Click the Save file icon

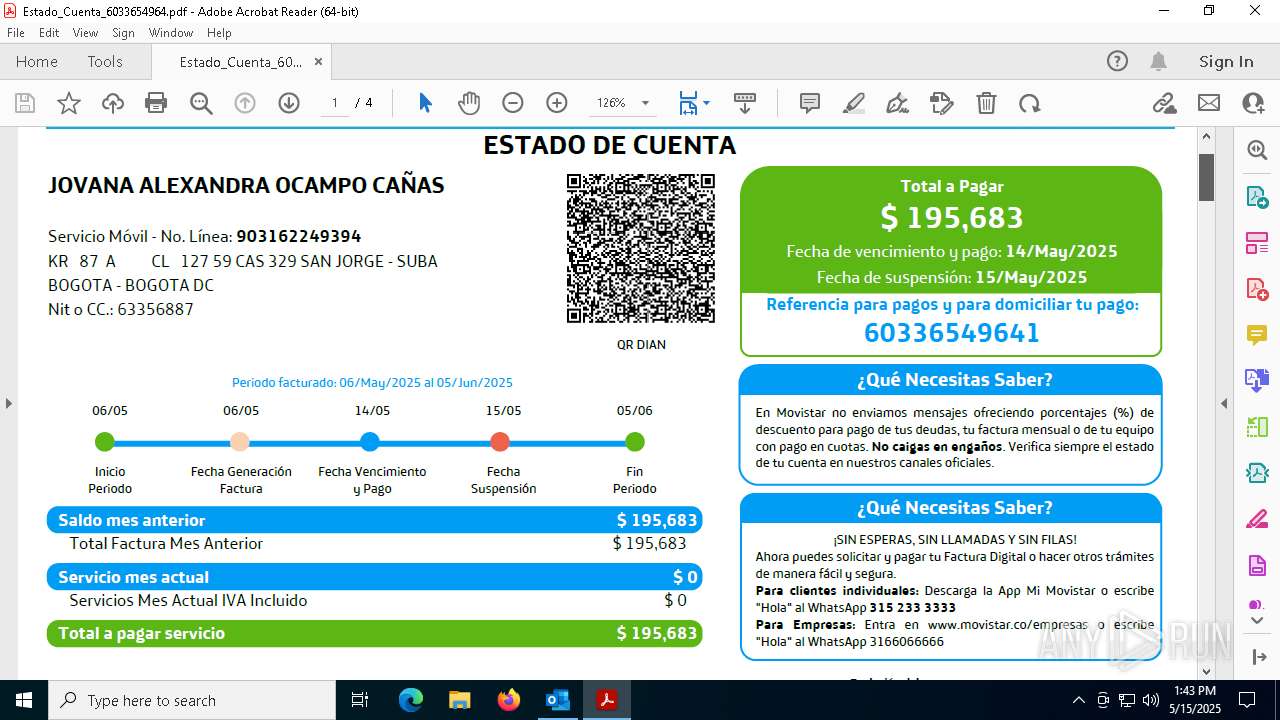point(25,103)
